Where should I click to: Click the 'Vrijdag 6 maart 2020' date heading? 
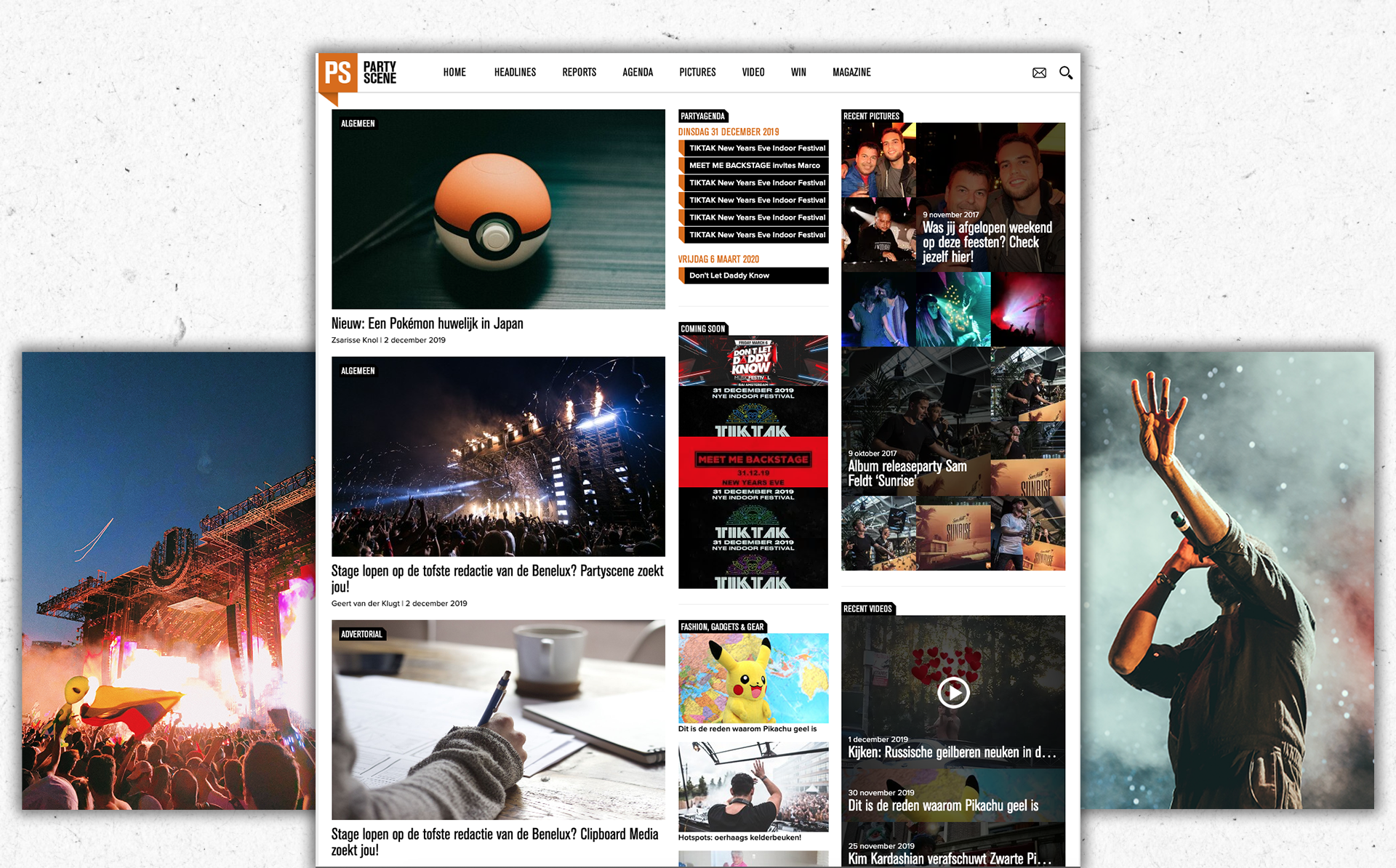pos(718,259)
